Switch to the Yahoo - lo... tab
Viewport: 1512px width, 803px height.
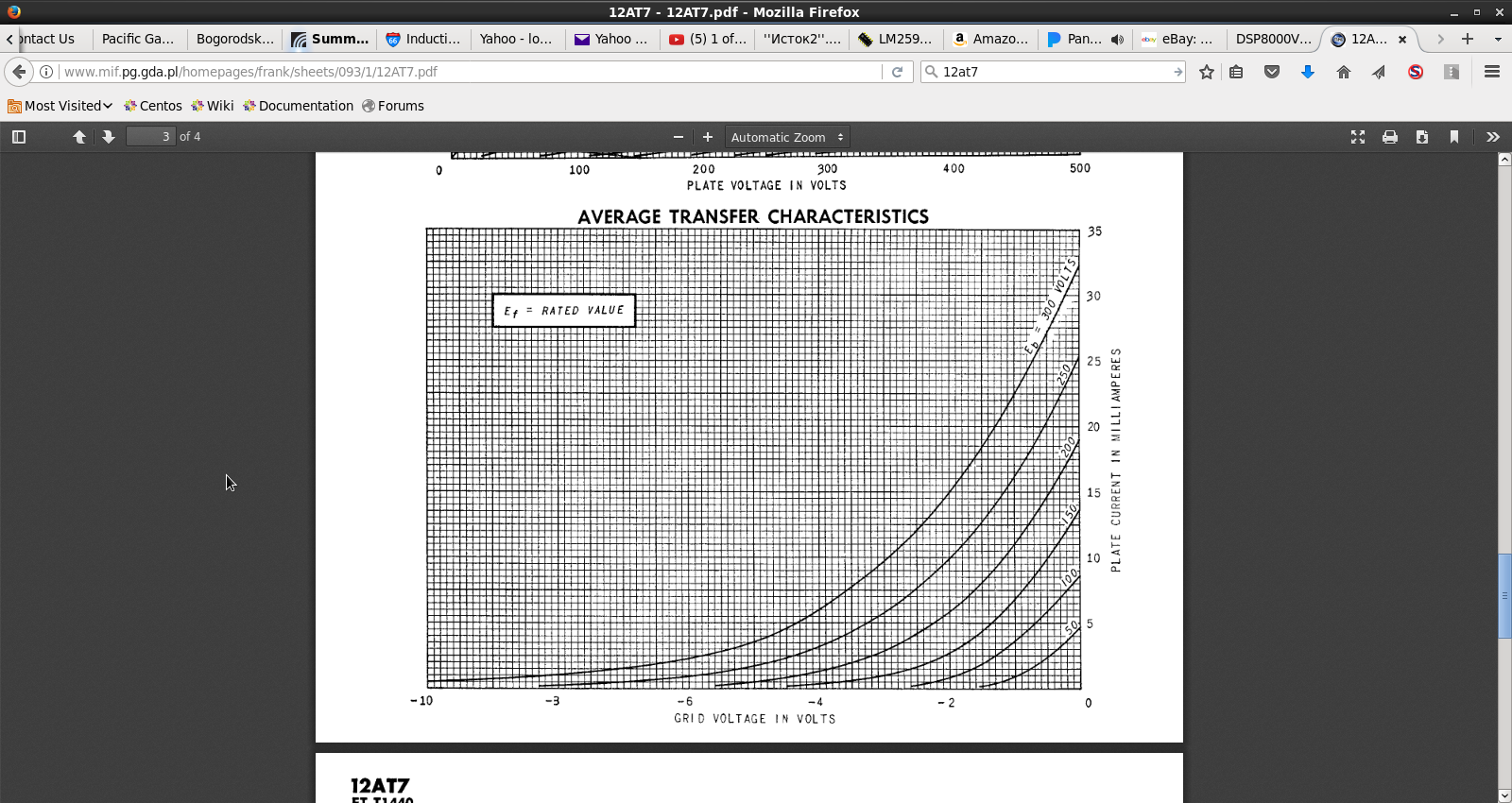pyautogui.click(x=517, y=39)
